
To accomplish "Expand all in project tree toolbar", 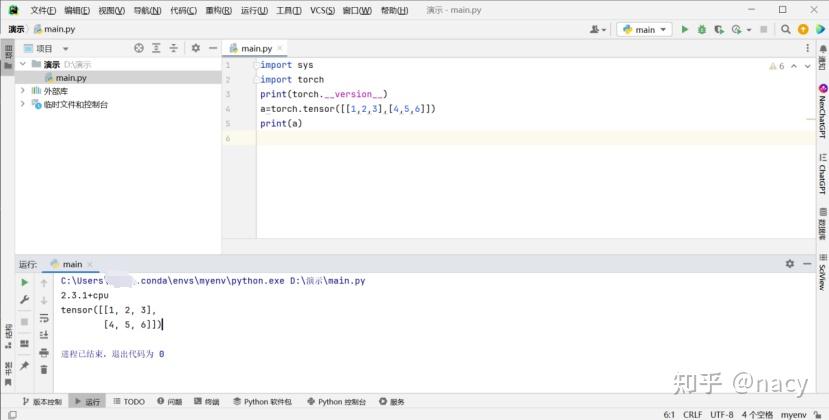I will click(156, 48).
